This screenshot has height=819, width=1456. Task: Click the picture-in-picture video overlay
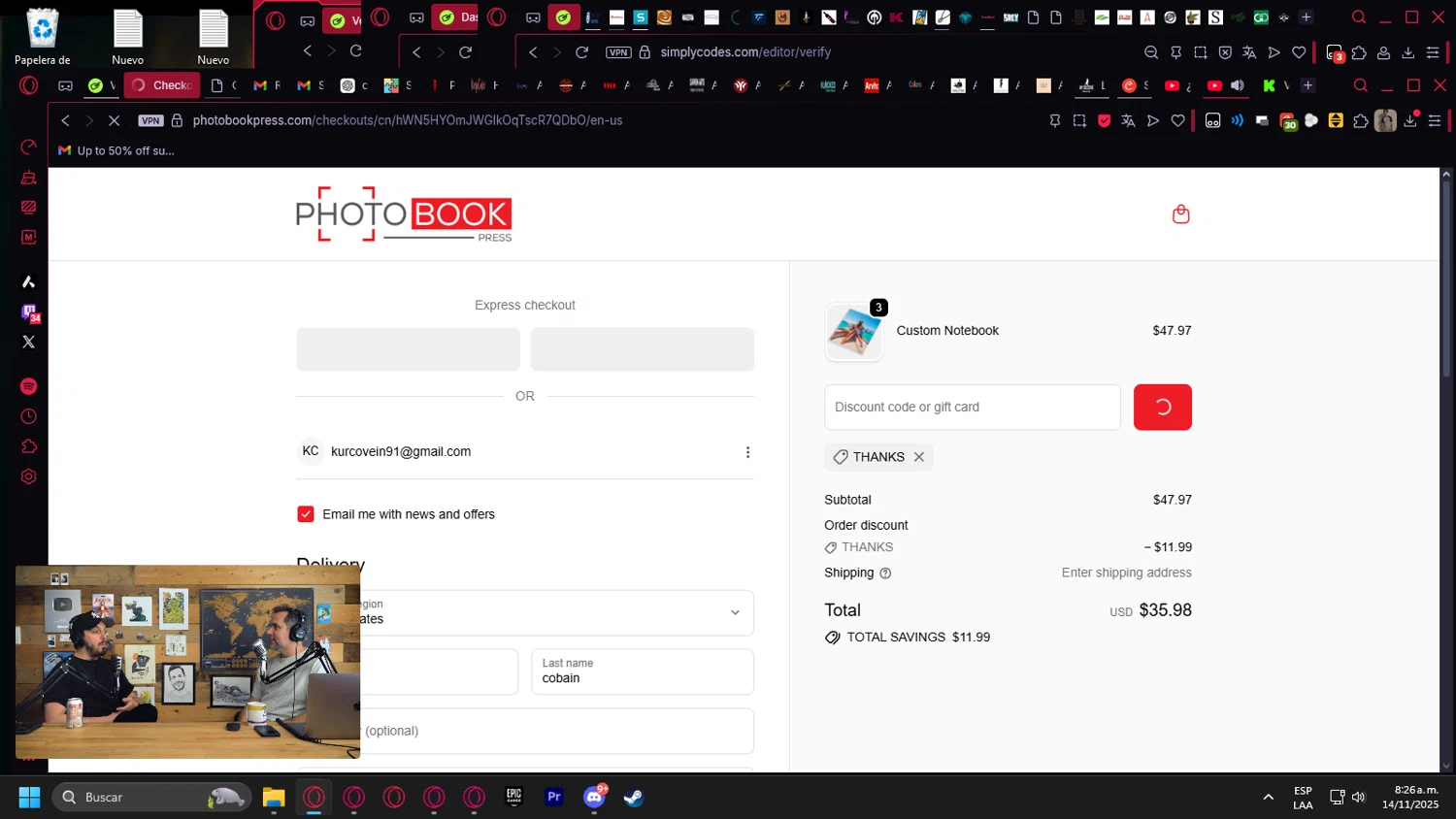(187, 662)
